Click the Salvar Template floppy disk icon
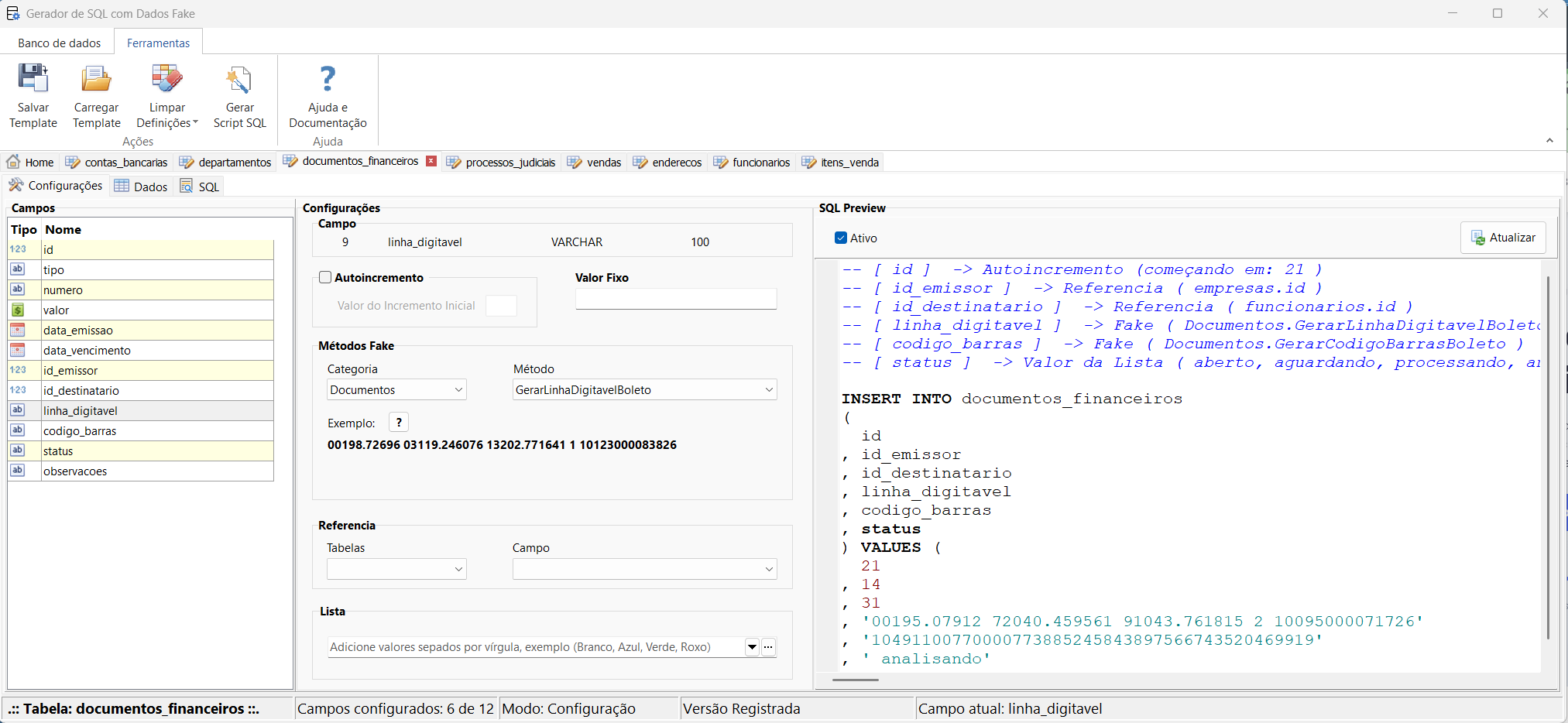This screenshot has height=723, width=1568. (x=33, y=79)
